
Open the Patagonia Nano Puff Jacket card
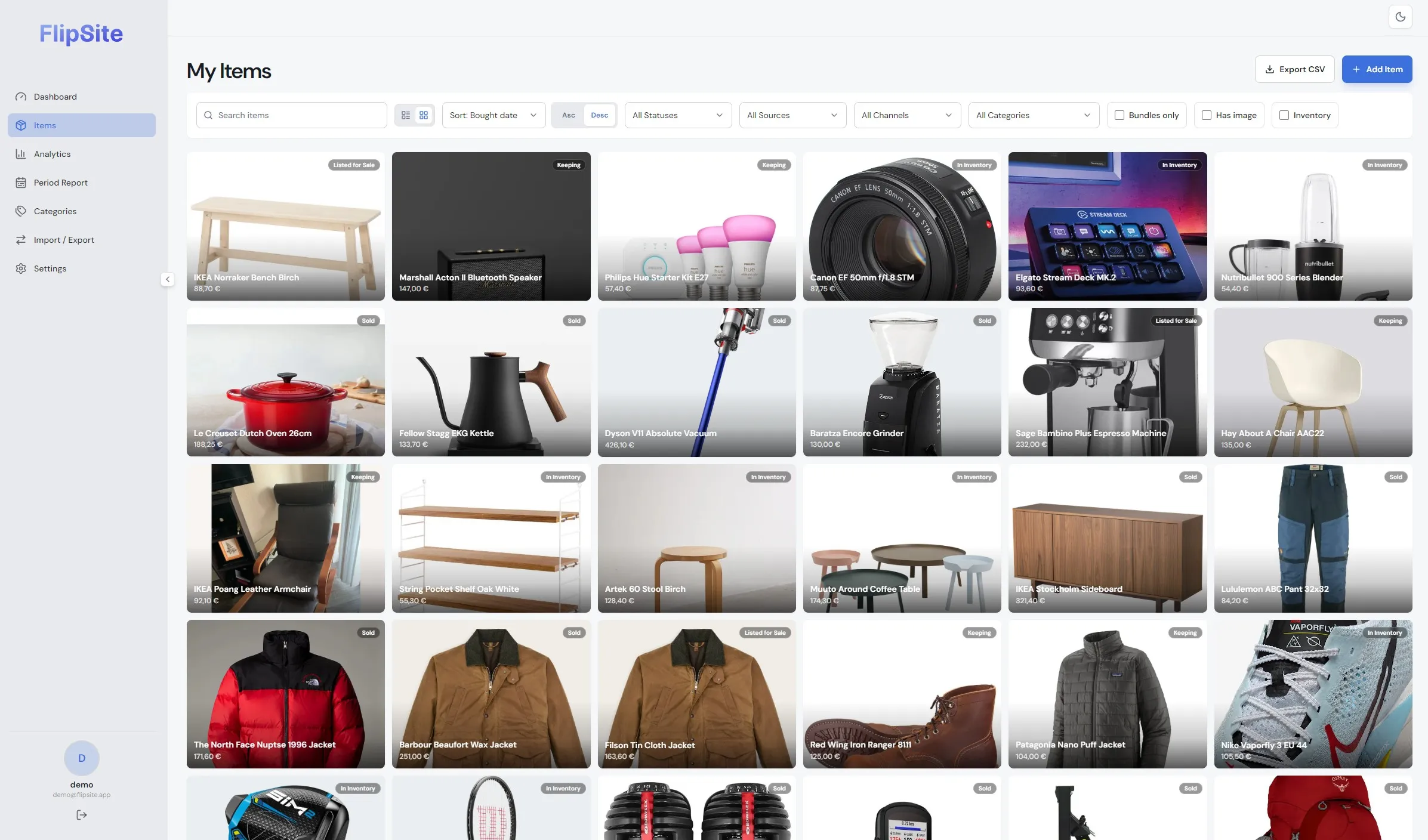(1108, 694)
